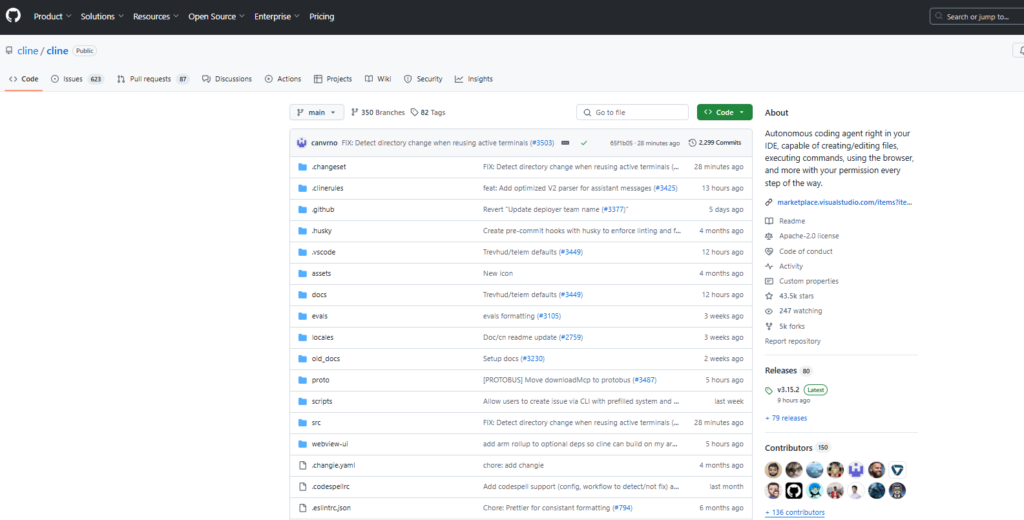The height and width of the screenshot is (520, 1024).
Task: View the 247 watching link
Action: 800,312
